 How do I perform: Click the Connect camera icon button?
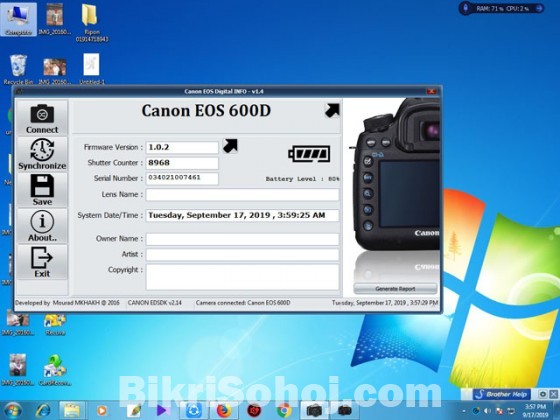[42, 118]
